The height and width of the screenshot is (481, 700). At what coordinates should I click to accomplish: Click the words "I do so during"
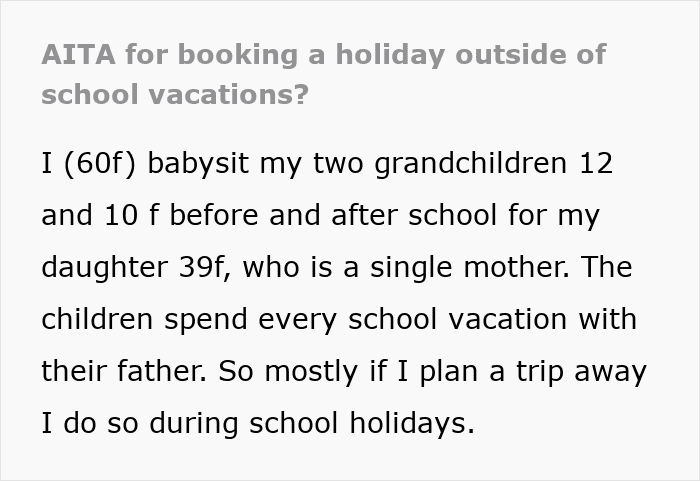point(139,423)
